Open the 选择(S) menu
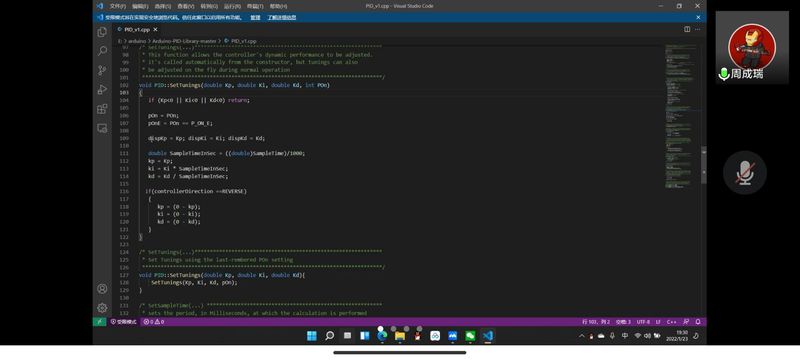 click(163, 6)
